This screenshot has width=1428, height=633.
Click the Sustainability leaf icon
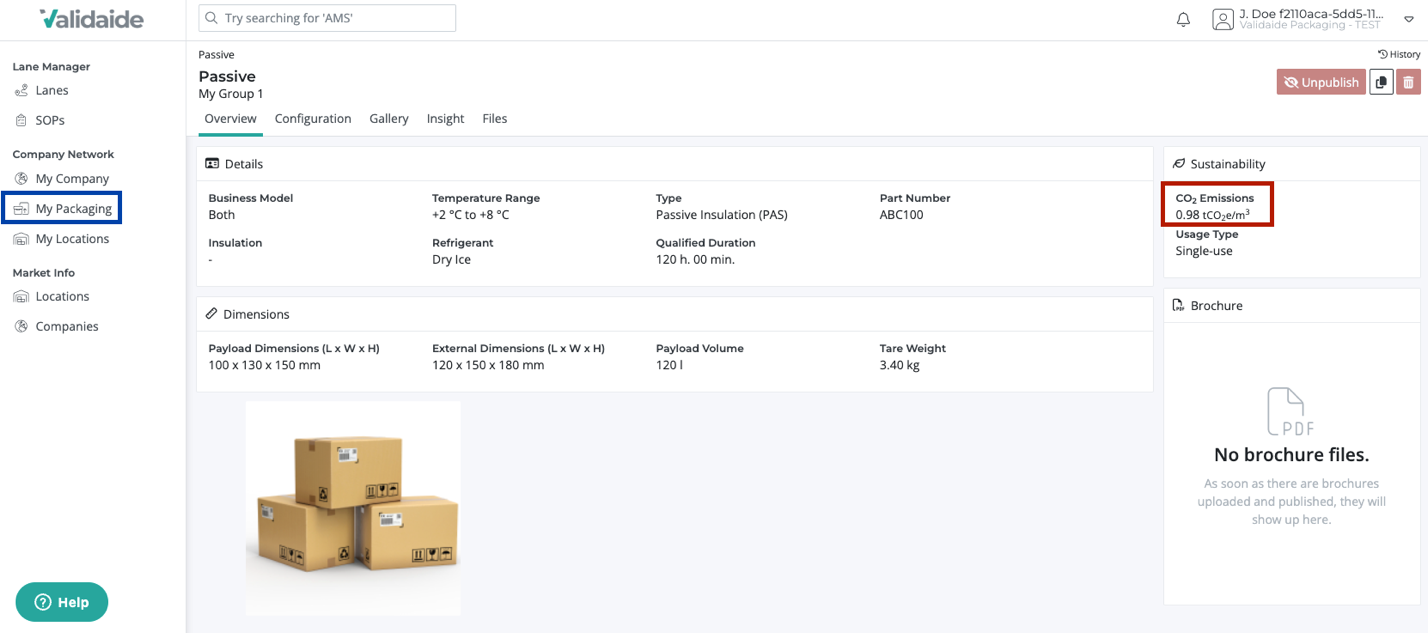1179,164
